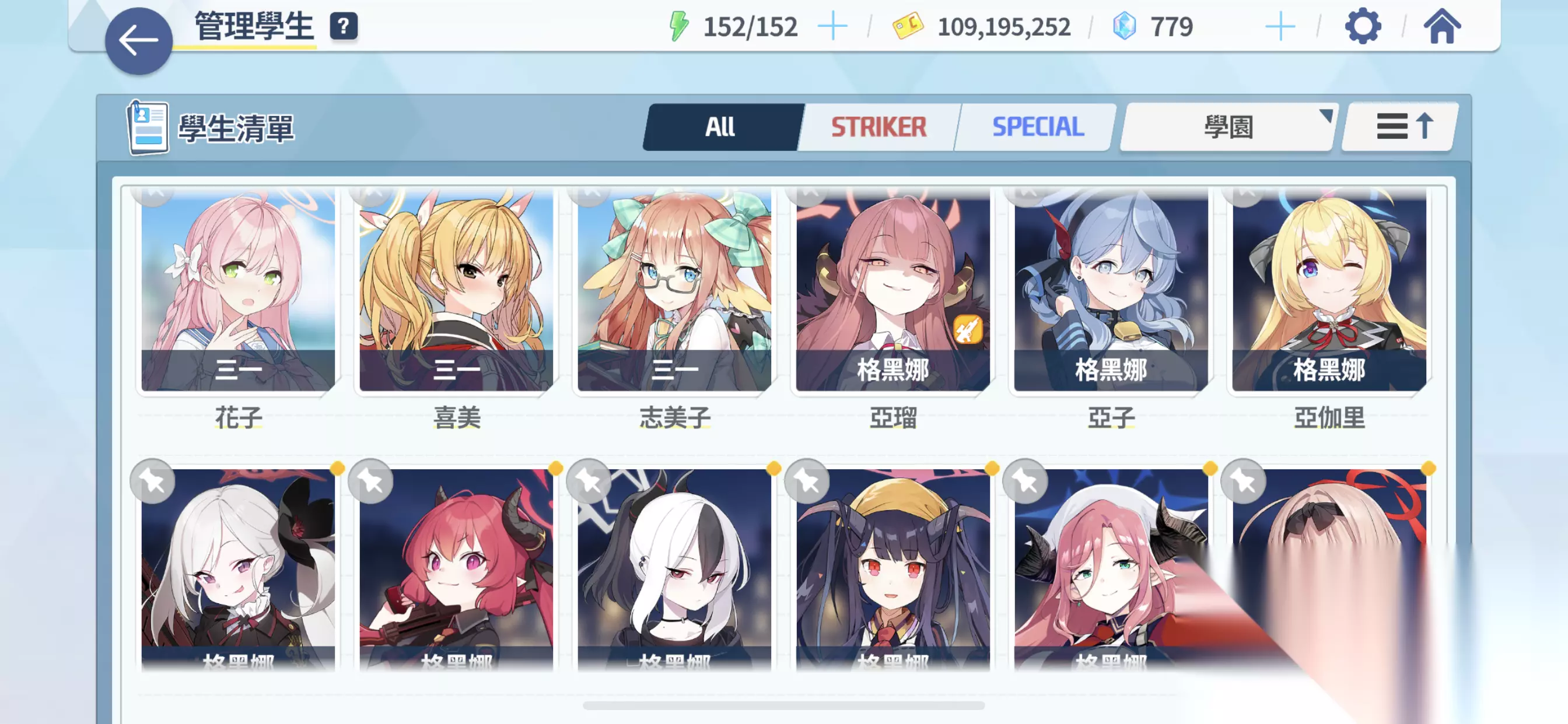1568x724 pixels.
Task: Tap the green lightning energy icon
Action: pyautogui.click(x=678, y=26)
